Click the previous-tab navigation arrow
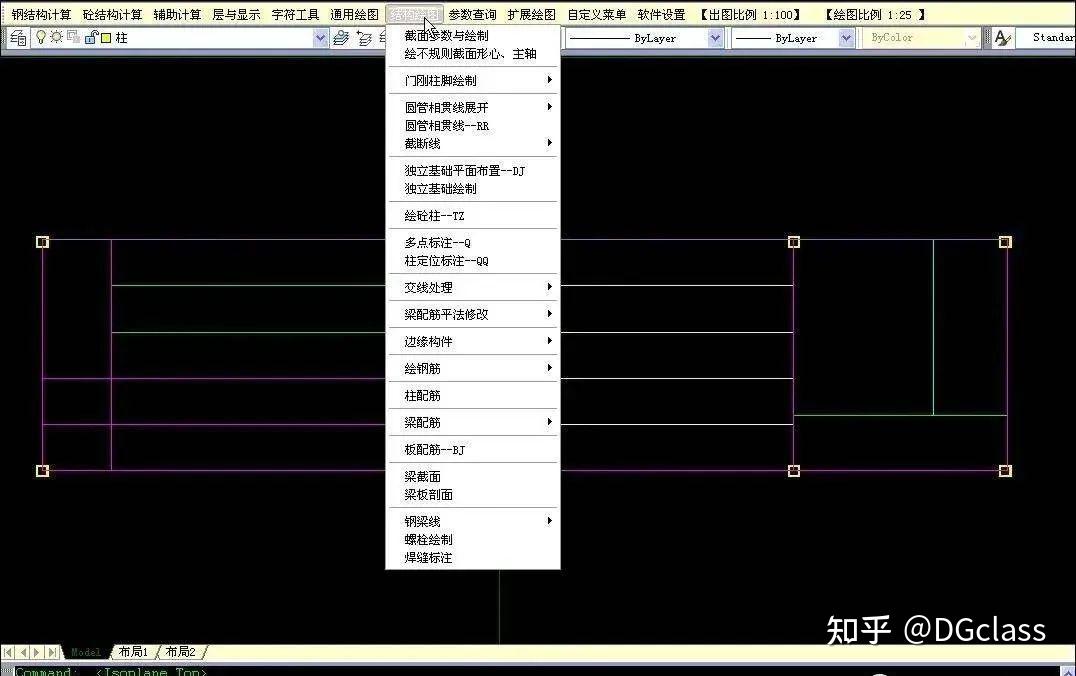The height and width of the screenshot is (676, 1076). pyautogui.click(x=23, y=652)
